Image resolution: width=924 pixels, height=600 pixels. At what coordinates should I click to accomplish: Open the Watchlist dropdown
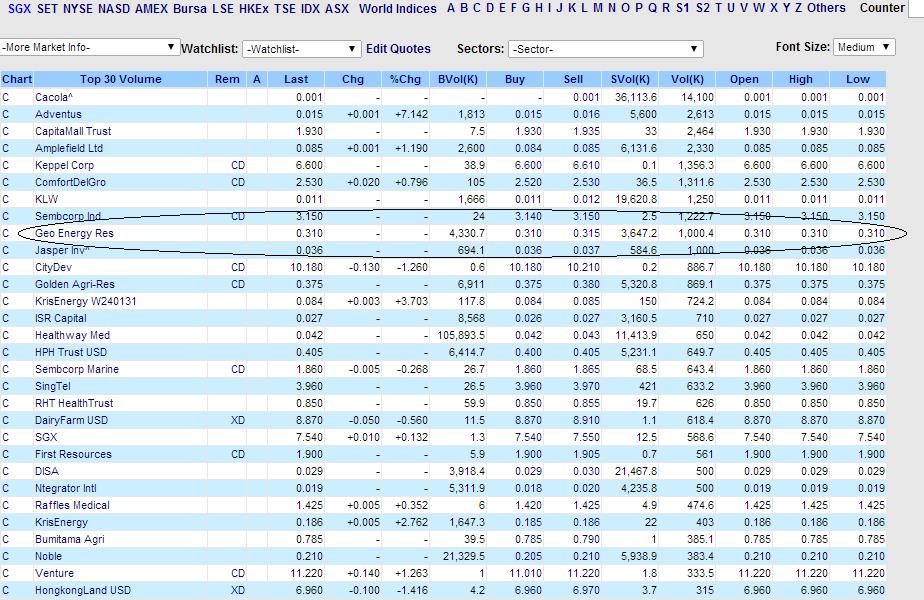pos(301,49)
